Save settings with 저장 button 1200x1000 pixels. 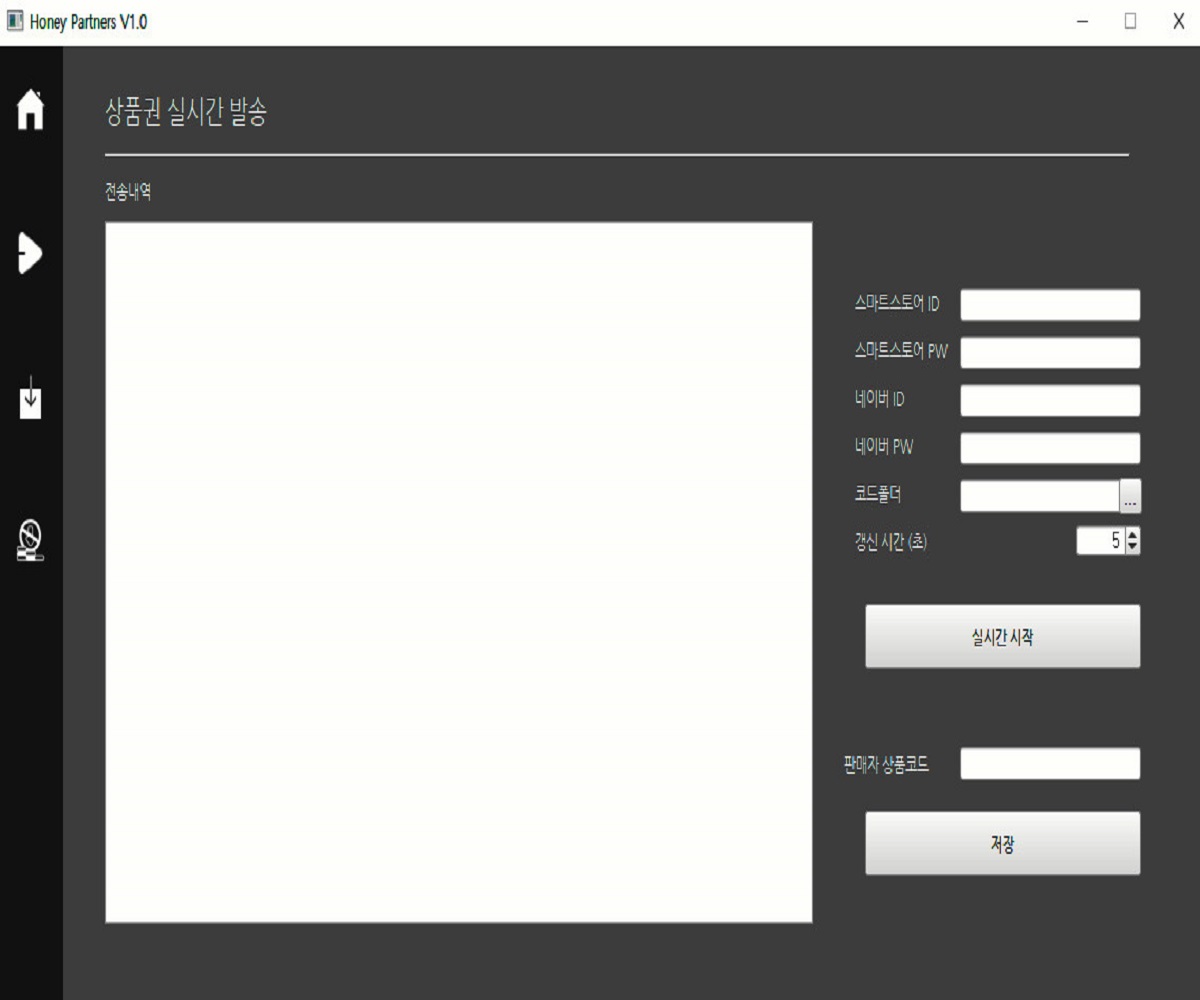click(1002, 843)
